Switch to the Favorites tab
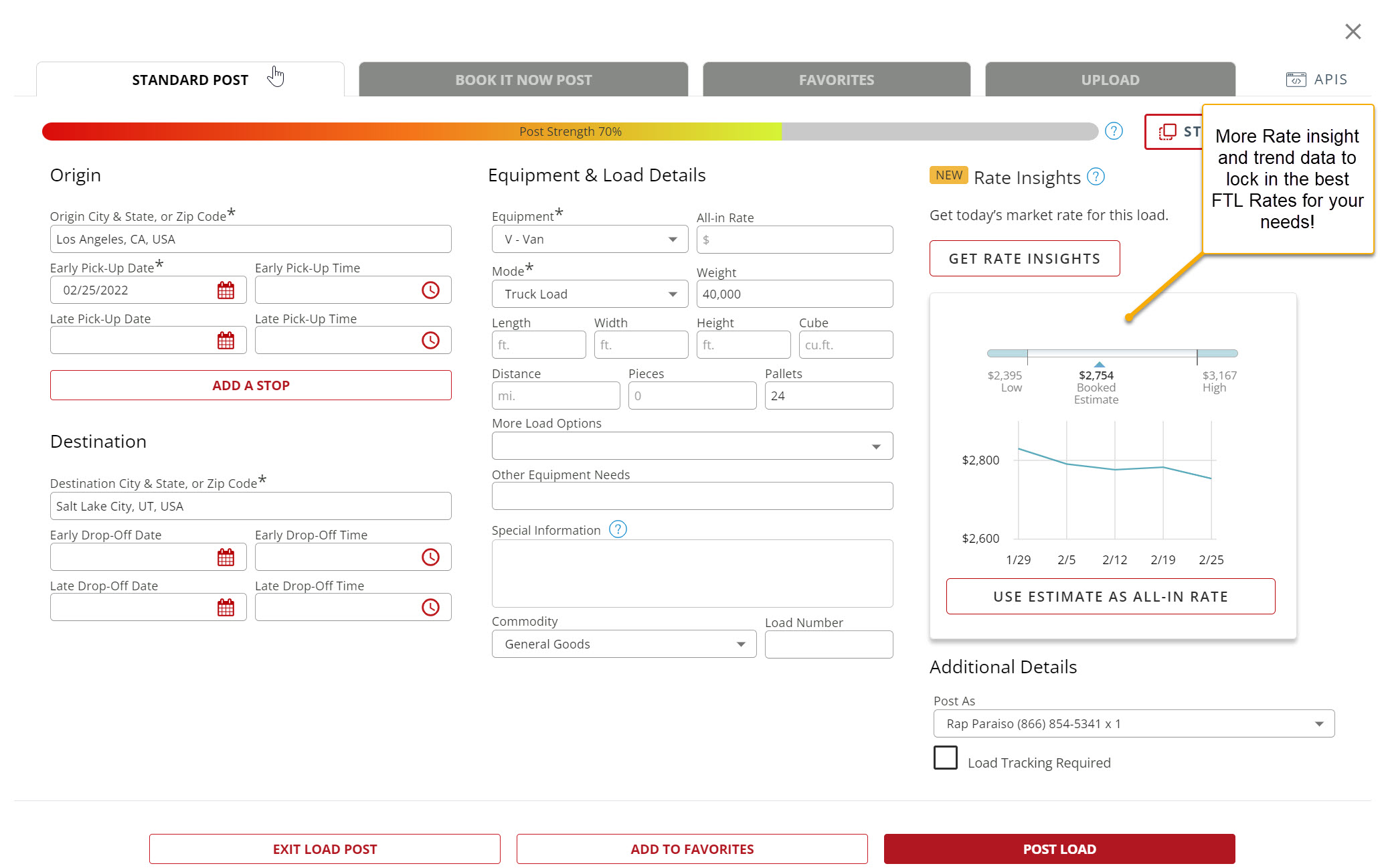Image resolution: width=1386 pixels, height=868 pixels. 836,79
